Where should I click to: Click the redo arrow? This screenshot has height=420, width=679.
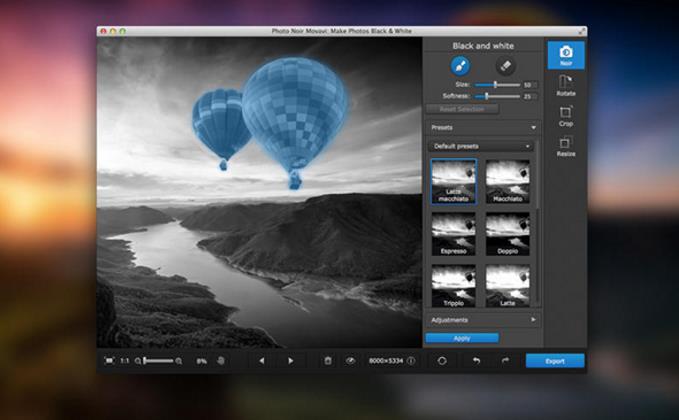coord(505,361)
